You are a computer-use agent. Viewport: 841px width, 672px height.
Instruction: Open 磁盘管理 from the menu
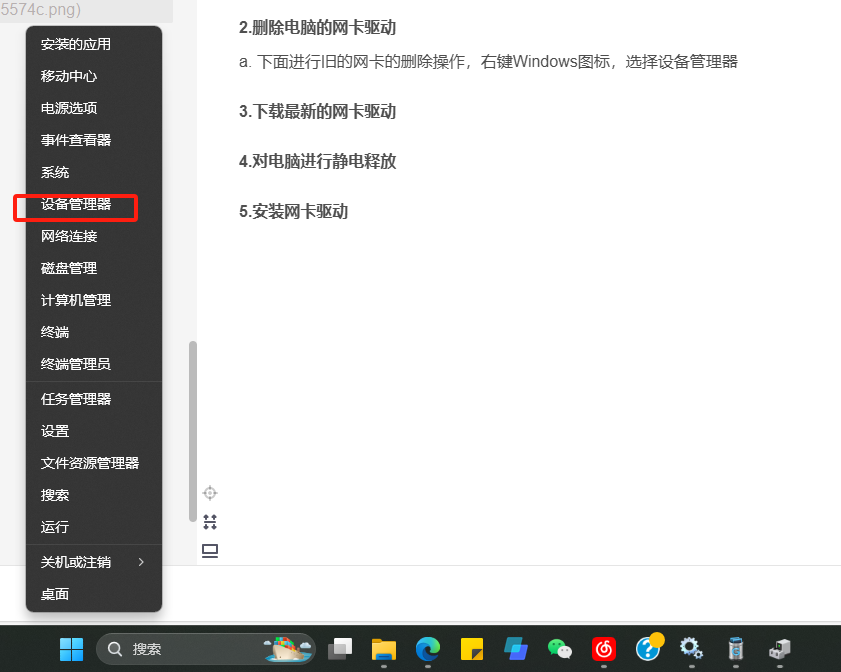94,268
